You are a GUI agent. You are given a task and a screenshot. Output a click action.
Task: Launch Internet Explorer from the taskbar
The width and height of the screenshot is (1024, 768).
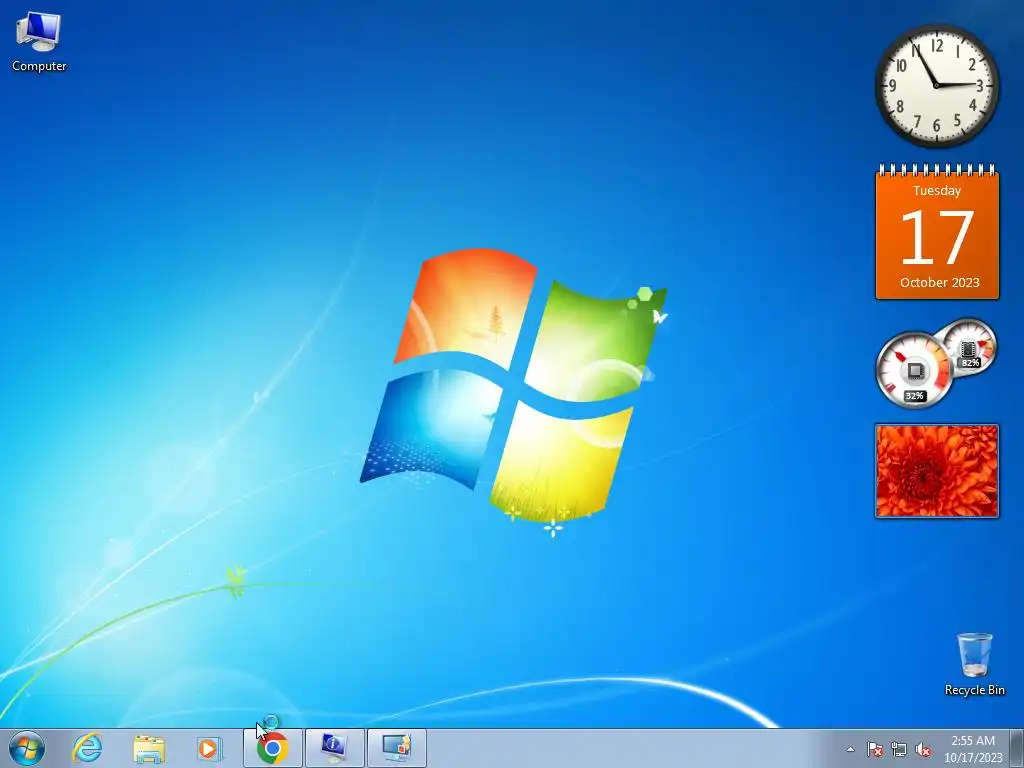point(87,748)
